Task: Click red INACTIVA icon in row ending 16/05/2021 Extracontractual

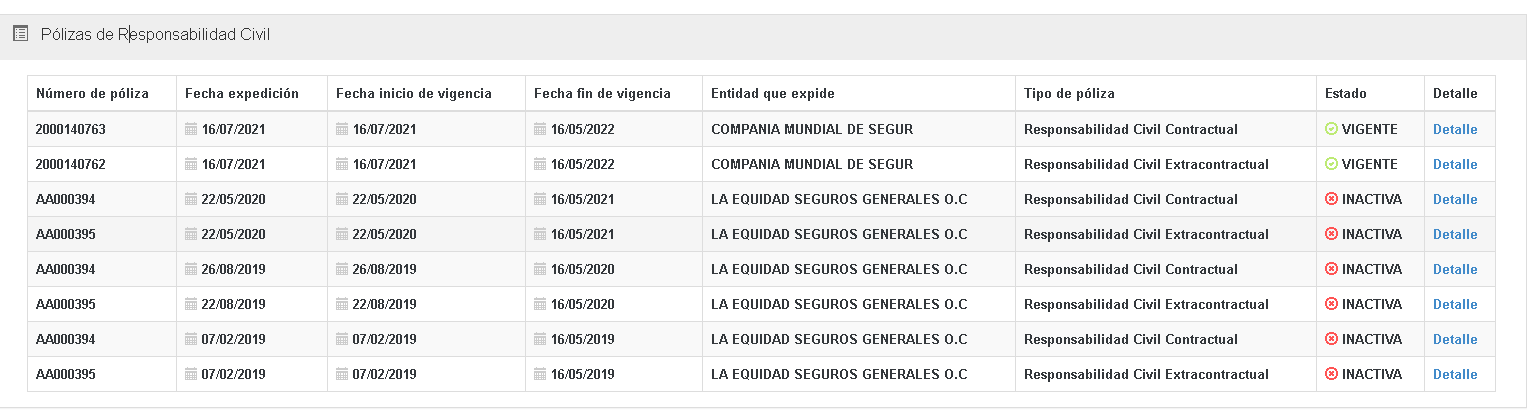Action: click(x=1331, y=234)
